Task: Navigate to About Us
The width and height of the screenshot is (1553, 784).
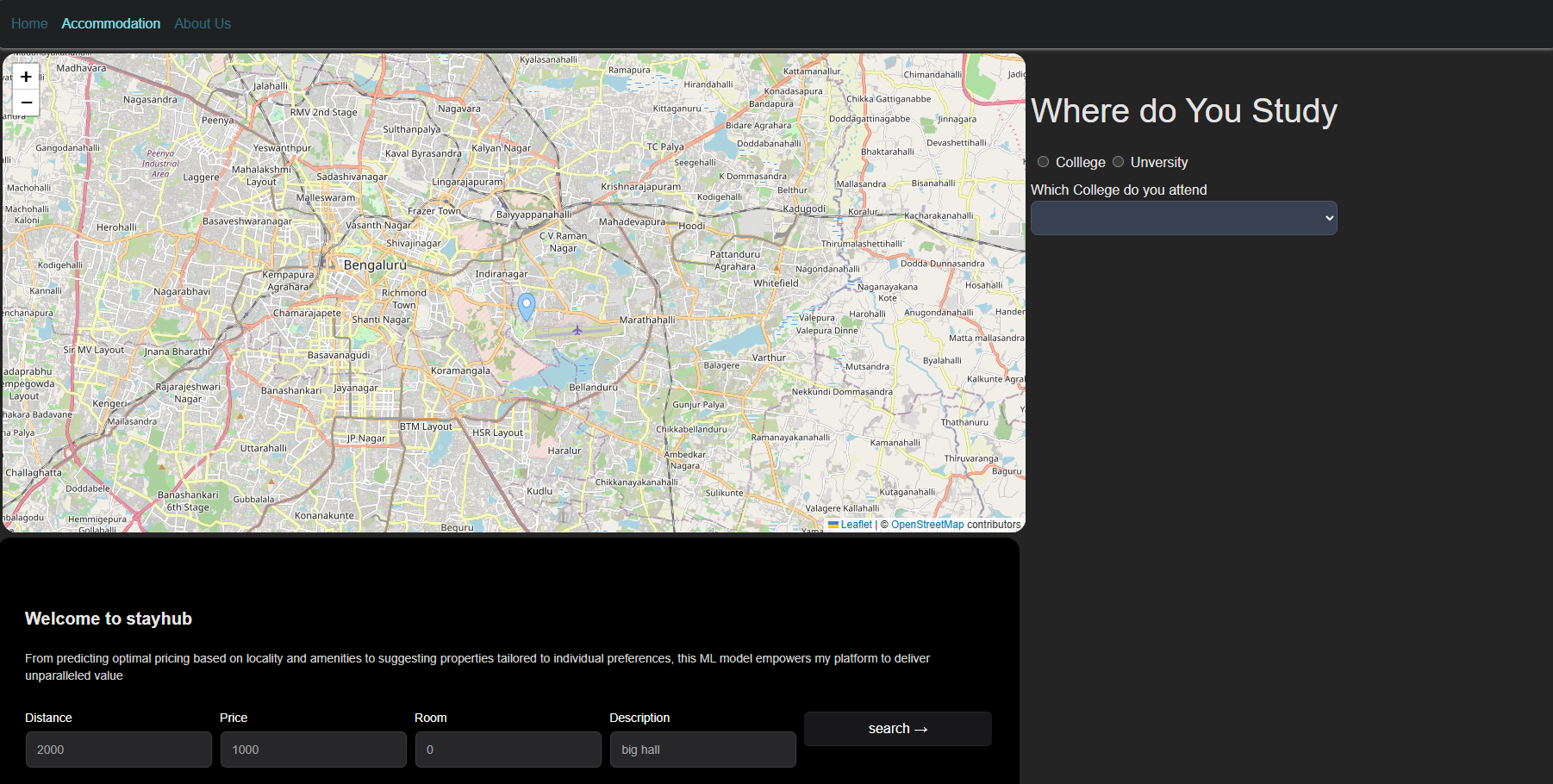Action: (203, 23)
